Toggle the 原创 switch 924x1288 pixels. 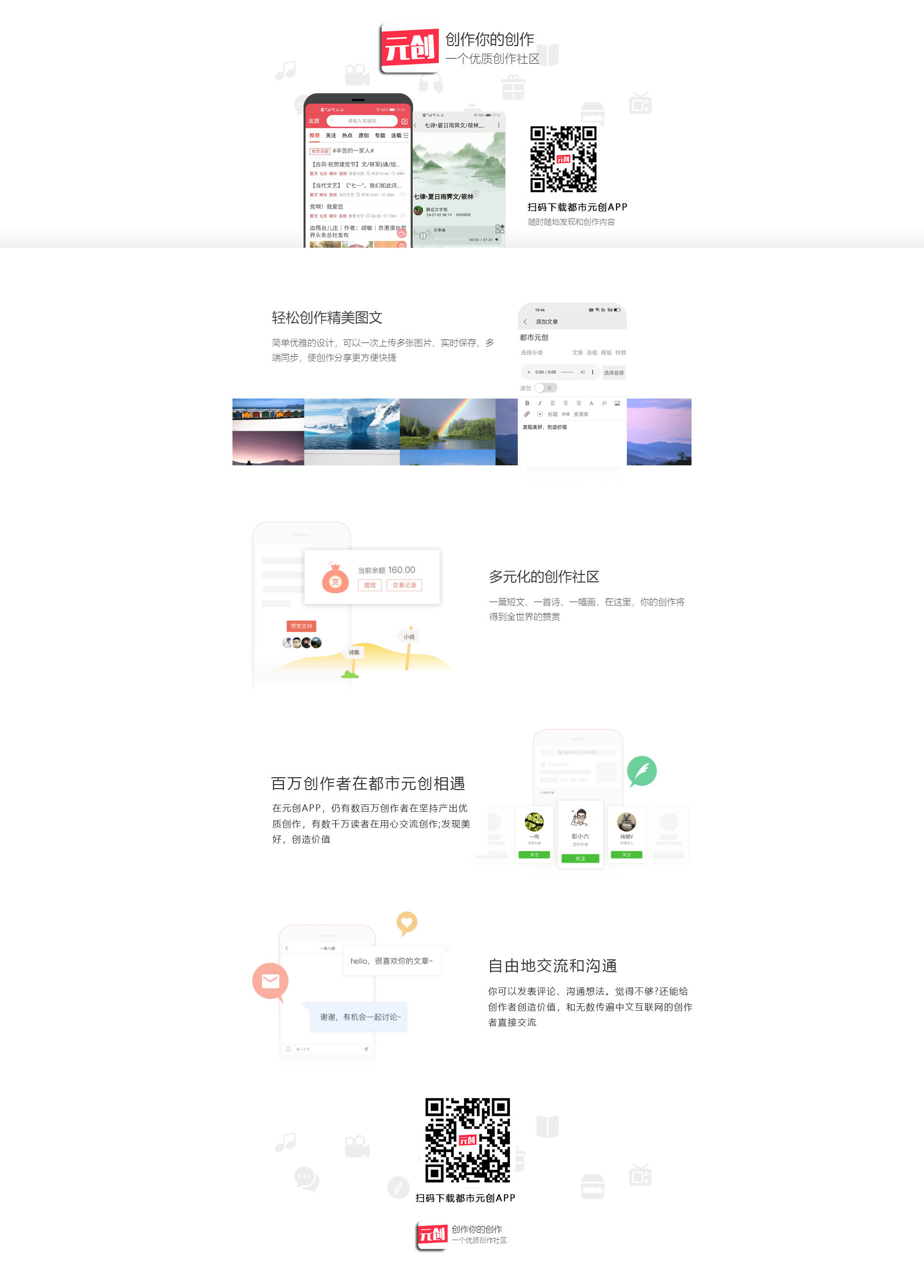[546, 388]
